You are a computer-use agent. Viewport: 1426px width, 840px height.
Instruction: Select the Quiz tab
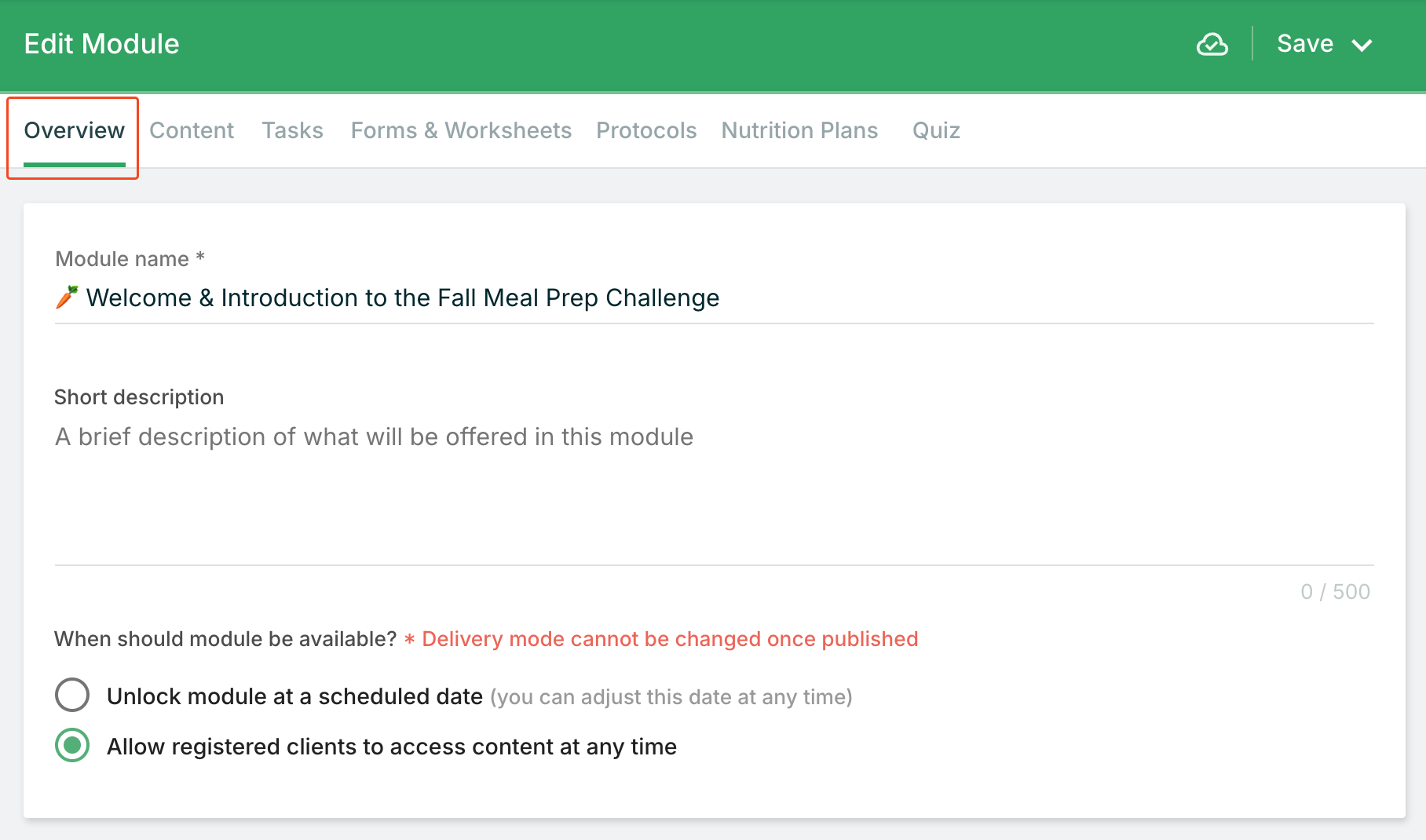point(936,130)
